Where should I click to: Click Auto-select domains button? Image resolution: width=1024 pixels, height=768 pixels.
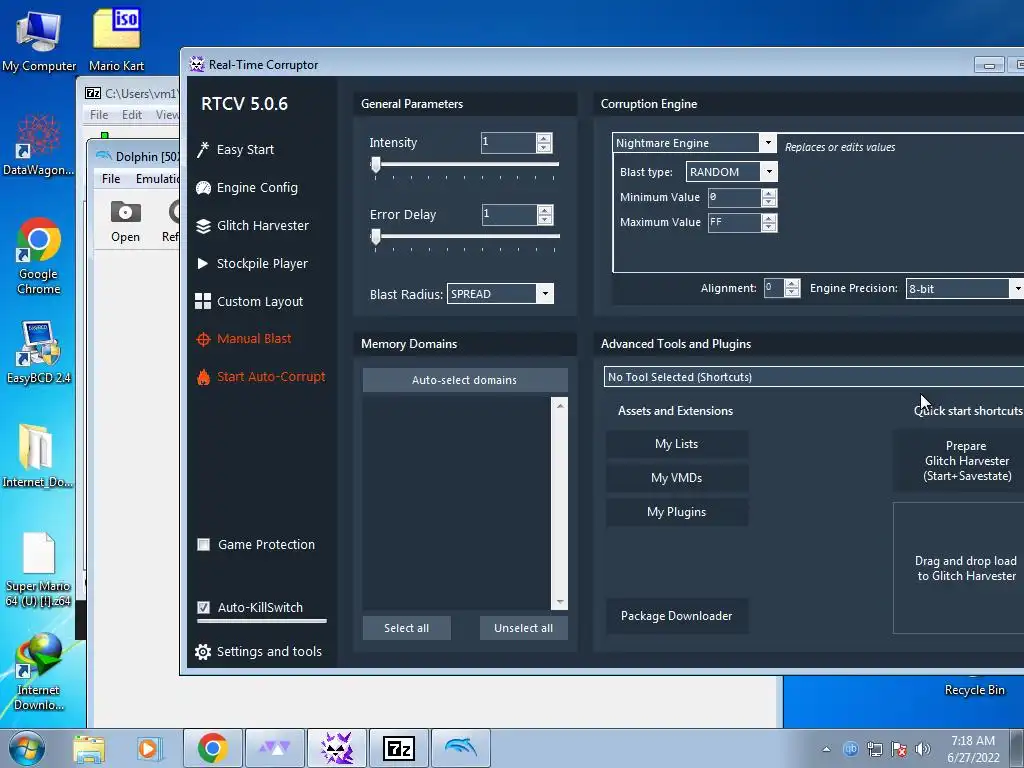[464, 380]
